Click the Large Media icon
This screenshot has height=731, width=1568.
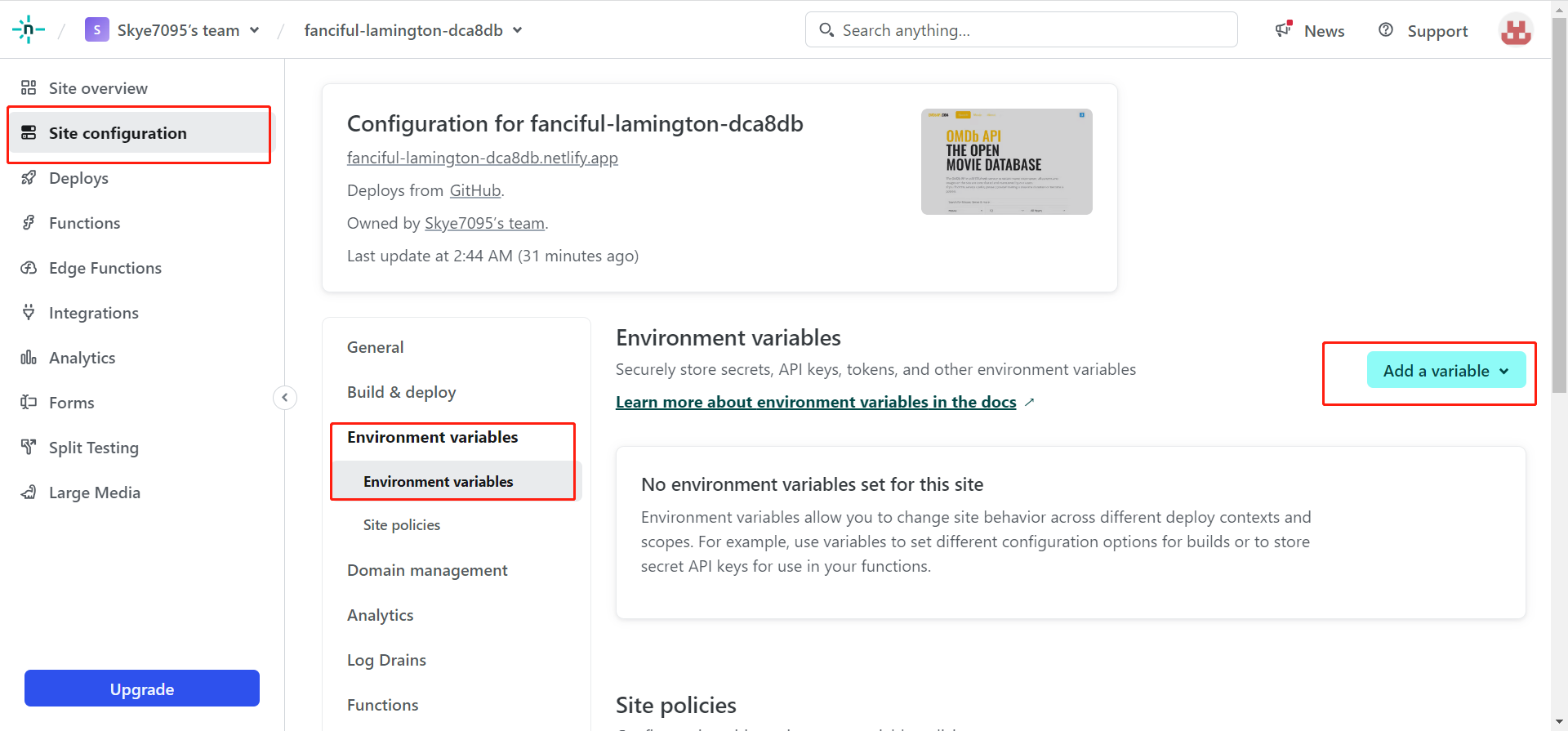pyautogui.click(x=29, y=492)
